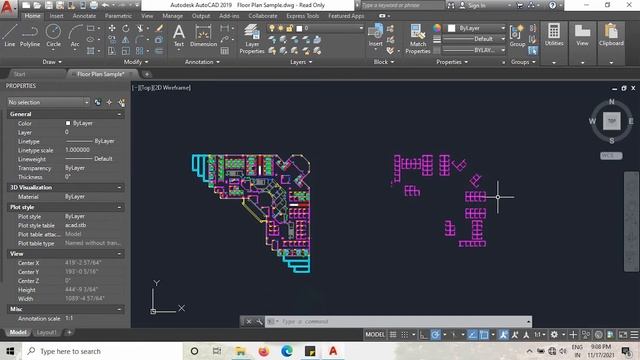Toggle polar tracking in status bar

click(x=435, y=335)
